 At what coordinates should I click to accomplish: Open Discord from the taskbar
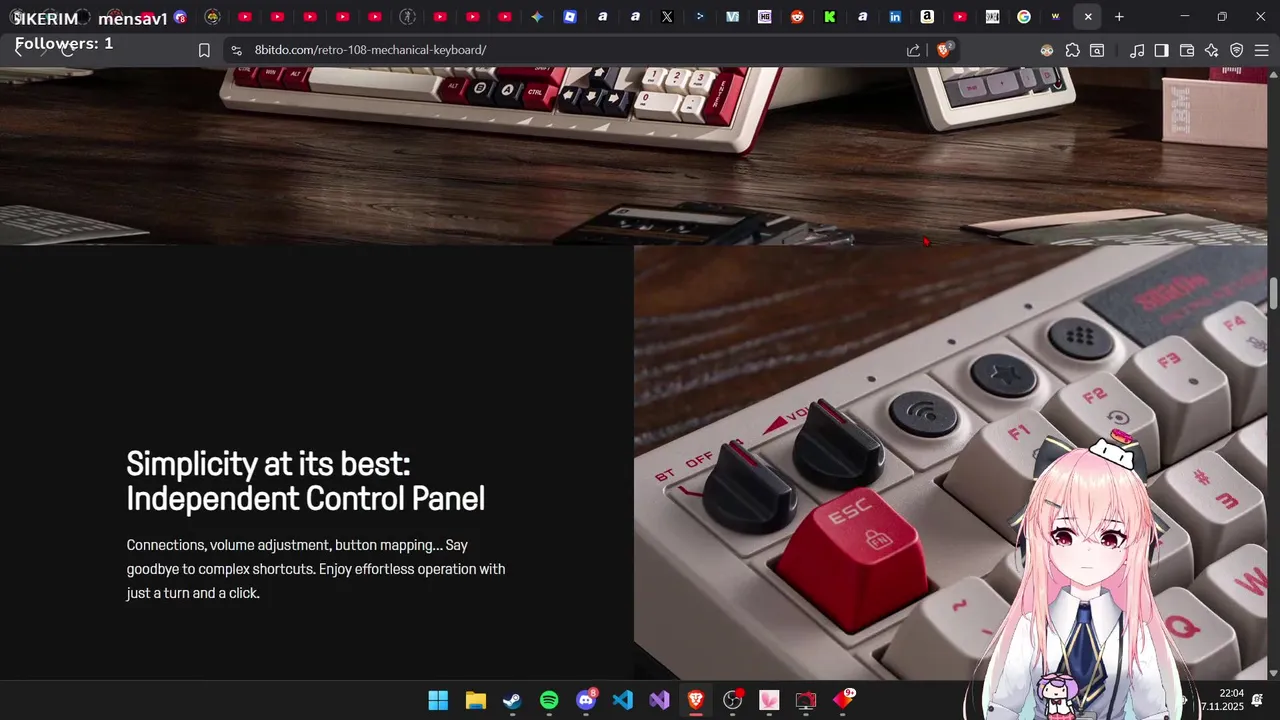click(586, 700)
